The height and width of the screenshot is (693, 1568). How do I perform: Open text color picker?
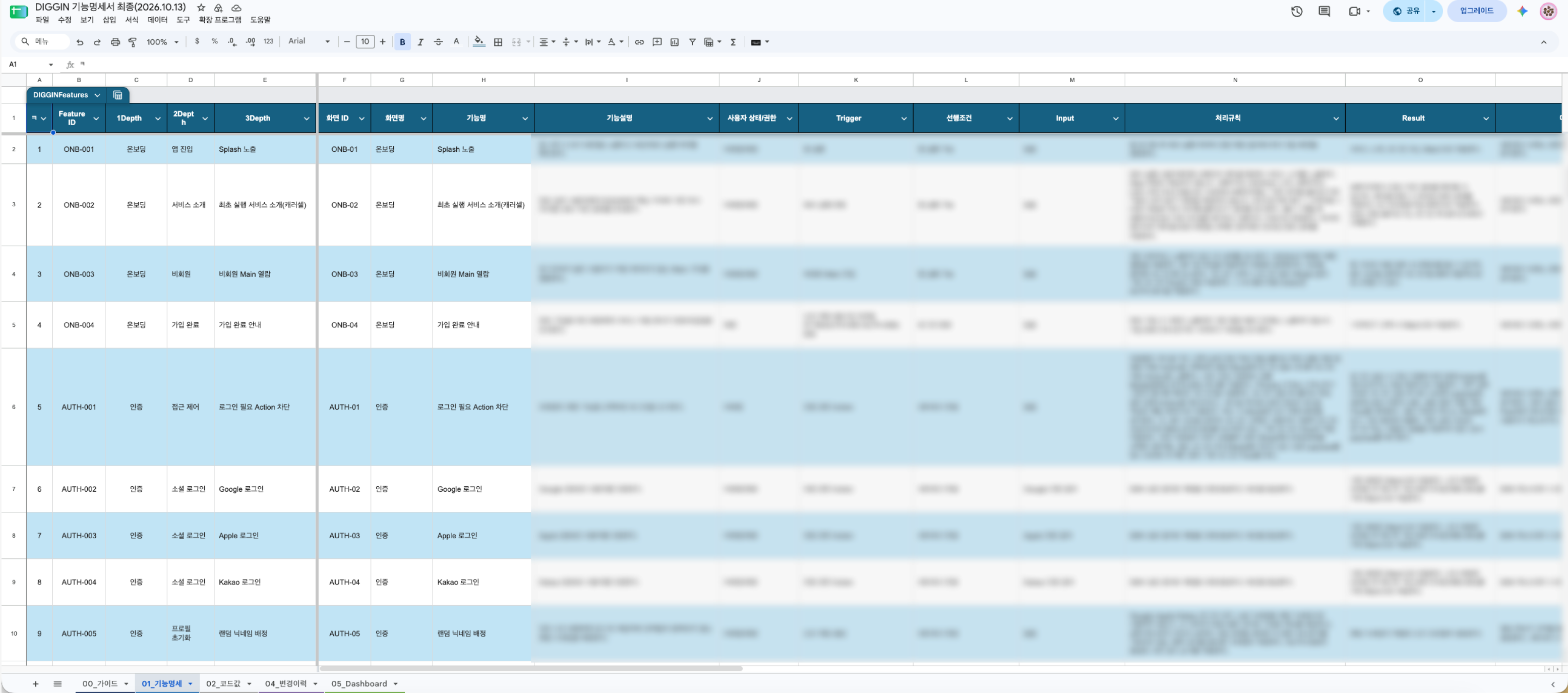pyautogui.click(x=456, y=42)
